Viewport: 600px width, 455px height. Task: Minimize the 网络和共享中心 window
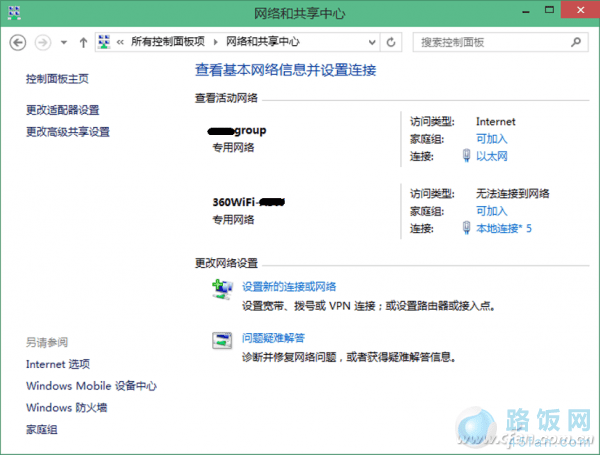526,11
